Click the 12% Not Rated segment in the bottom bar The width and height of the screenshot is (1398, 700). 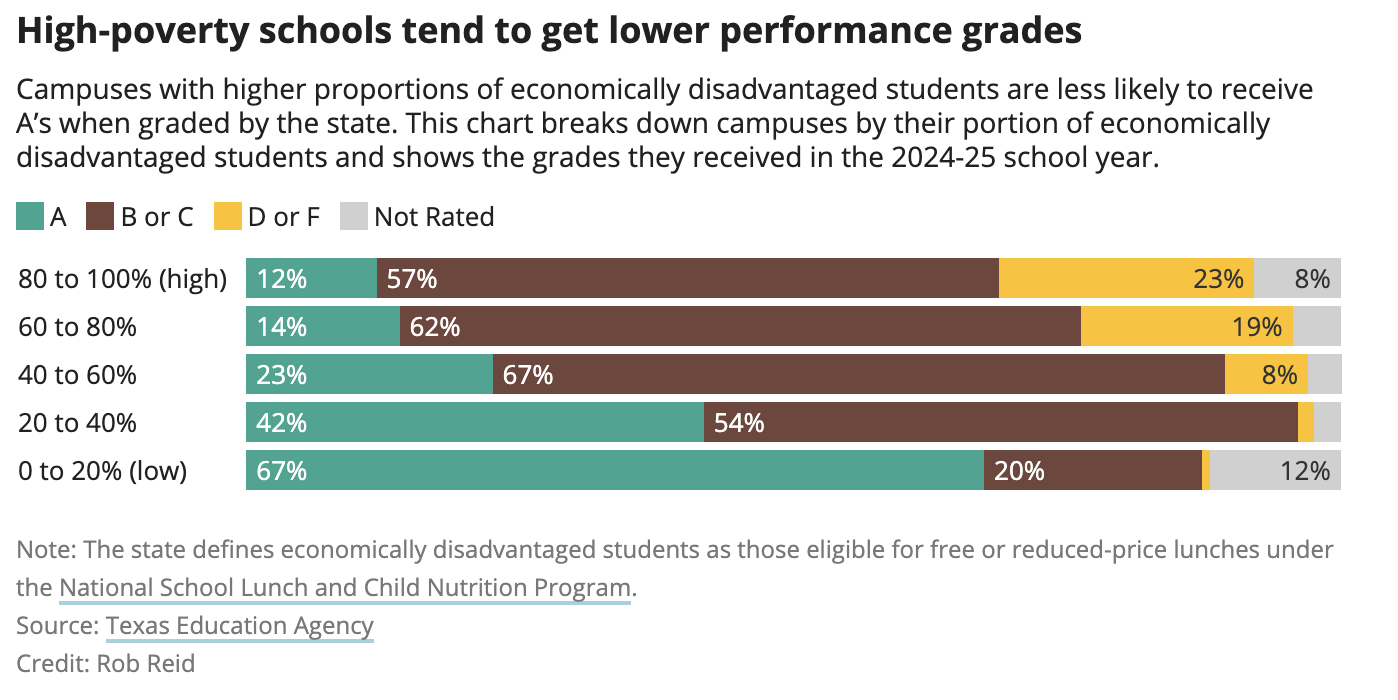[x=1275, y=470]
